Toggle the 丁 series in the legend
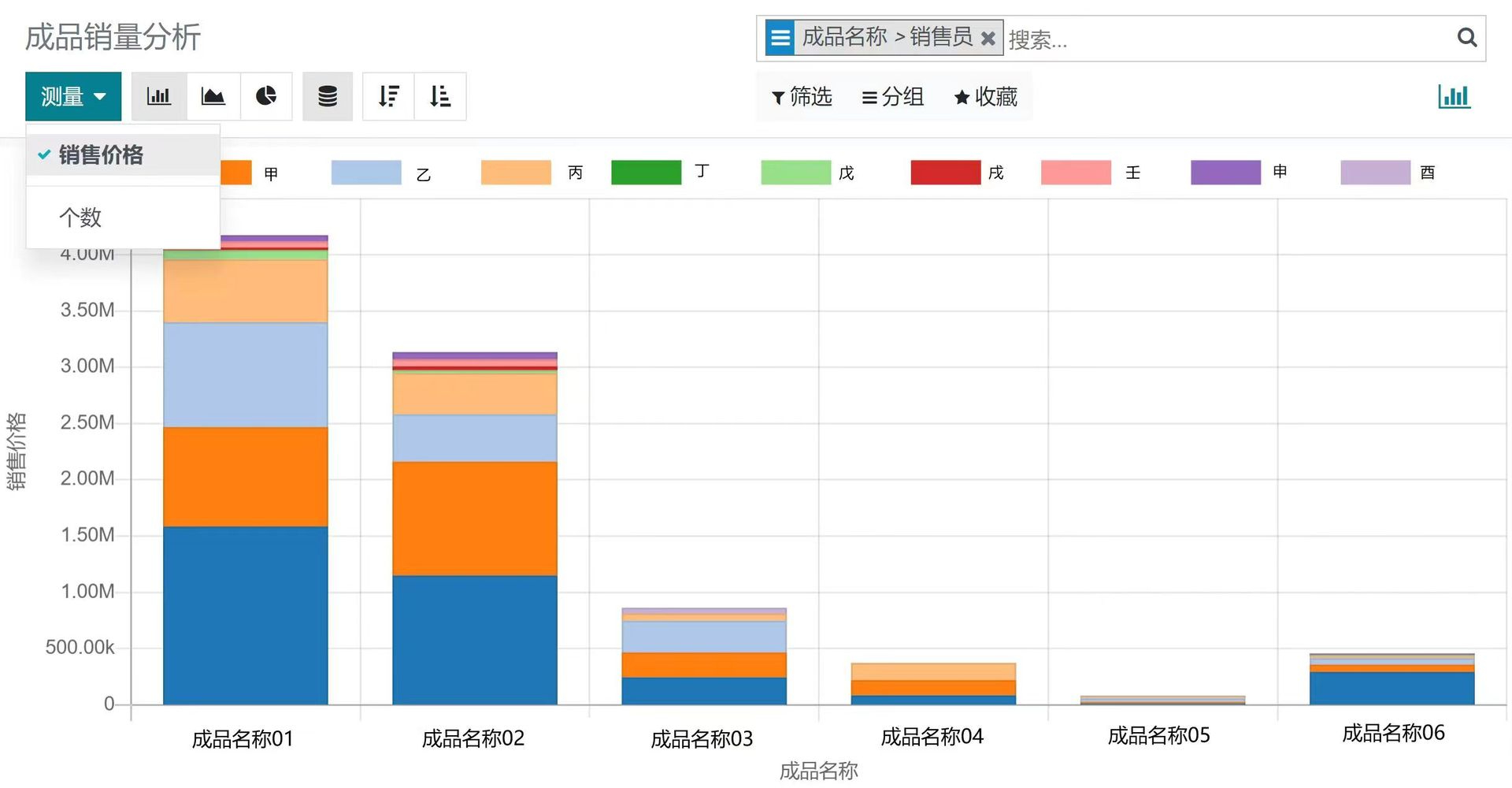Screen dimensions: 1512x788 click(x=646, y=172)
